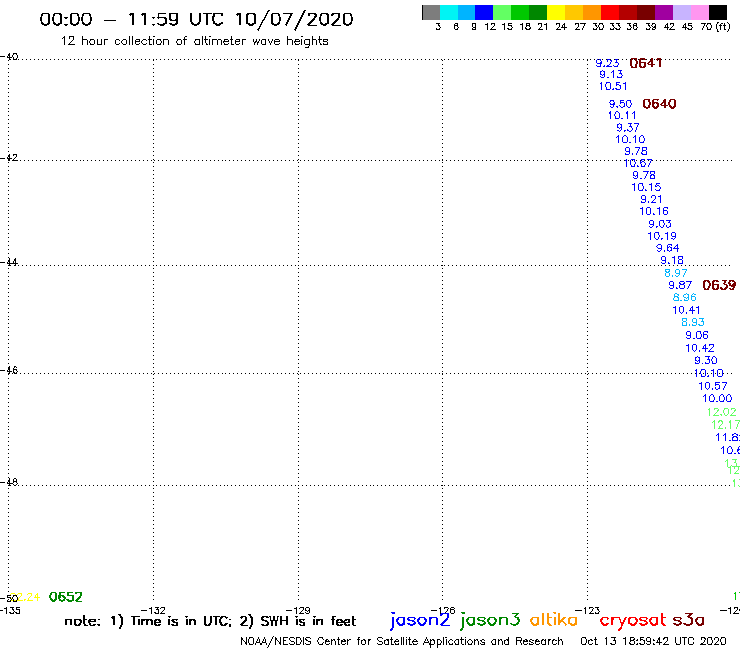Click the 9.64 wave height reading

[x=668, y=248]
